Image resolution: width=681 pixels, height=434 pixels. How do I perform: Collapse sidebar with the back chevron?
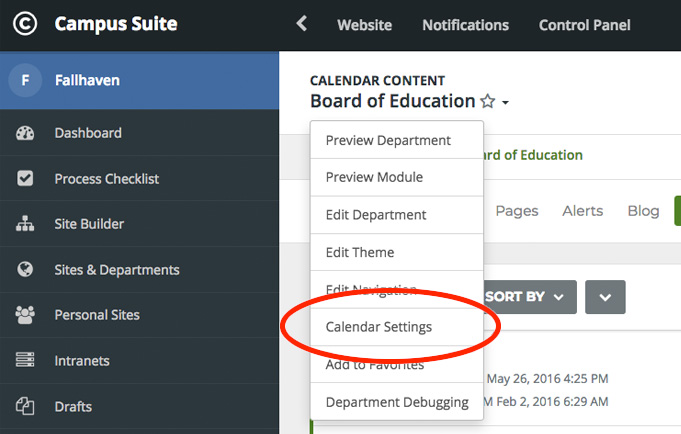302,23
